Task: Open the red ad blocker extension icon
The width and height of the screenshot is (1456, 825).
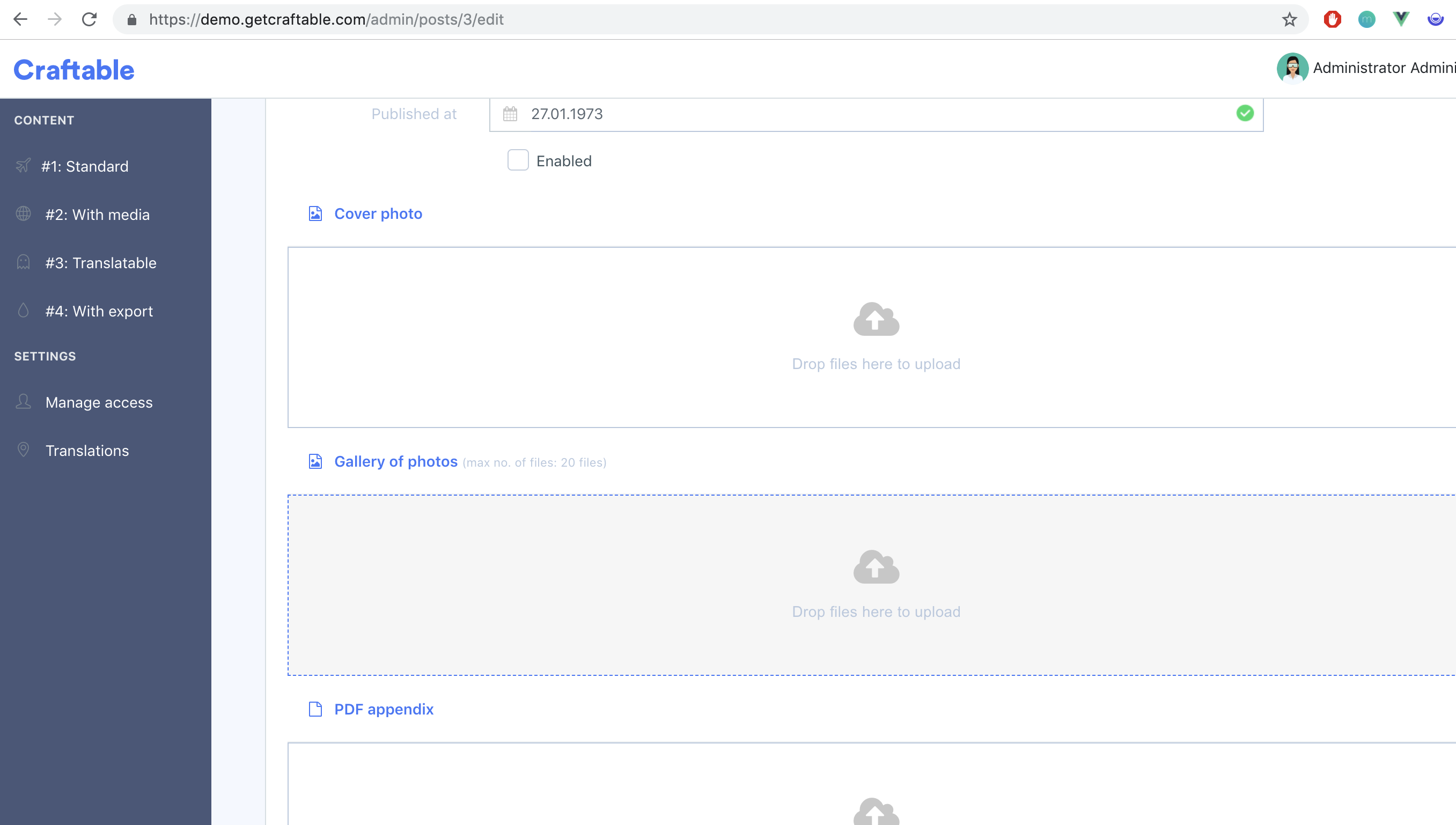Action: point(1332,20)
